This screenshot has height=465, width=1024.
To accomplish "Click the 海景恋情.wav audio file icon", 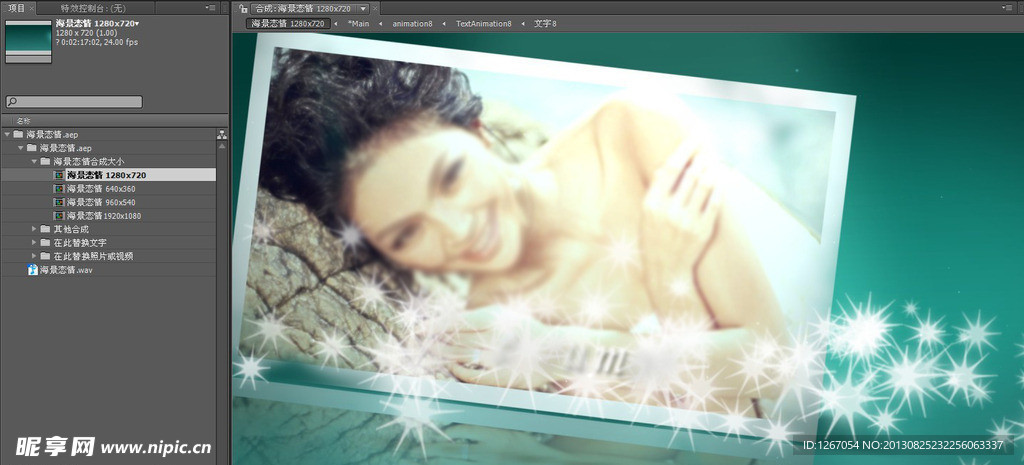I will click(x=33, y=270).
